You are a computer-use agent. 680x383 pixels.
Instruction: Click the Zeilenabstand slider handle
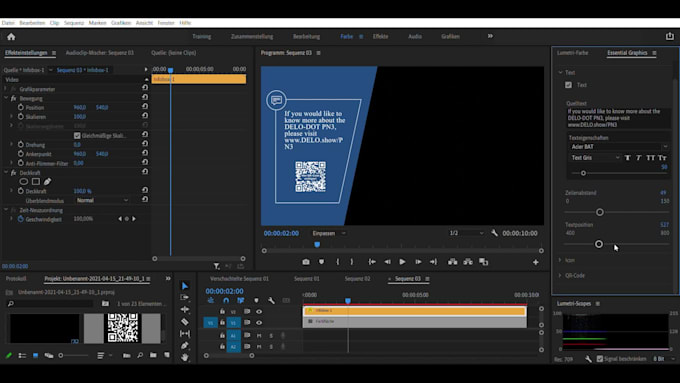pos(600,212)
